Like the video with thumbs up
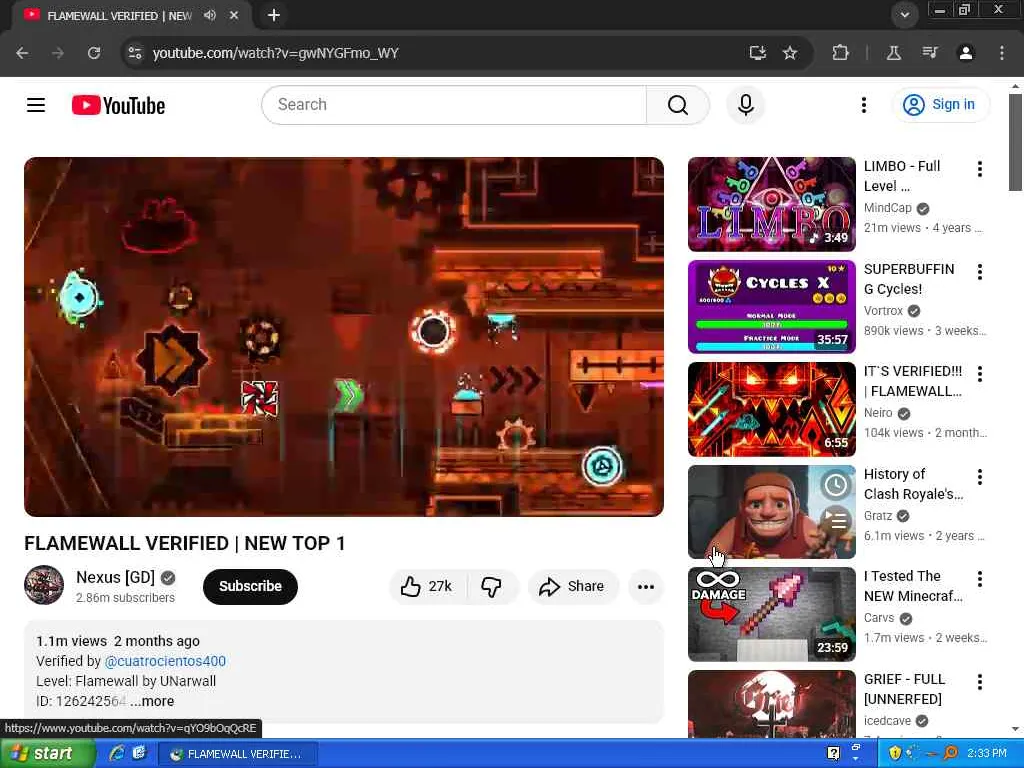The image size is (1024, 768). coord(426,586)
